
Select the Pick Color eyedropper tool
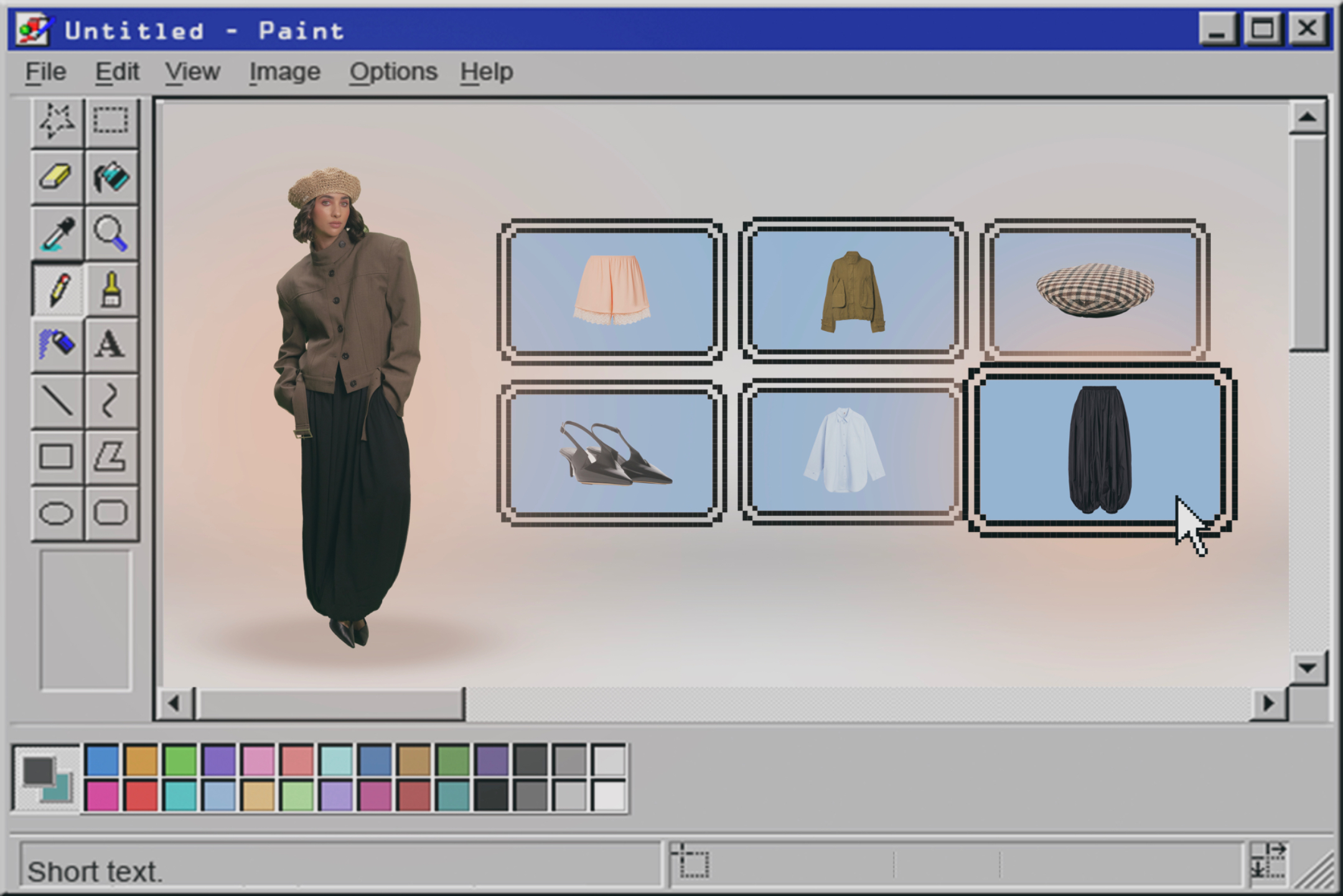57,233
